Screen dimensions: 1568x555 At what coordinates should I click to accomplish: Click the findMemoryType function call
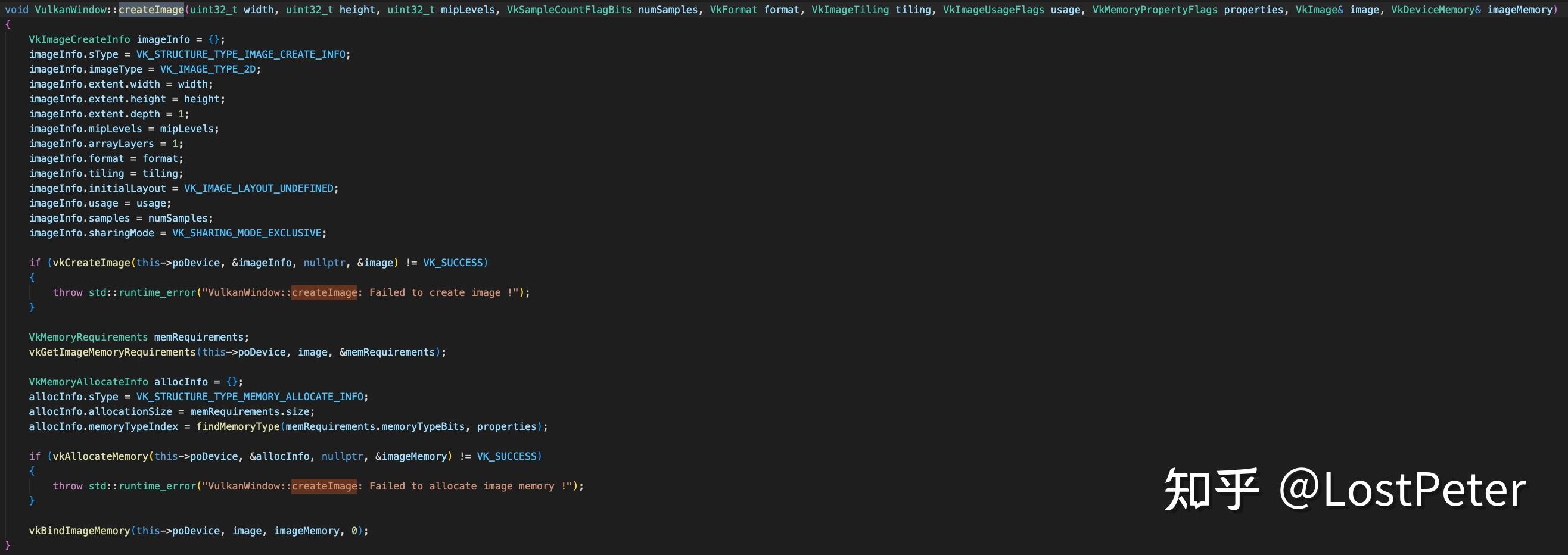tap(237, 426)
